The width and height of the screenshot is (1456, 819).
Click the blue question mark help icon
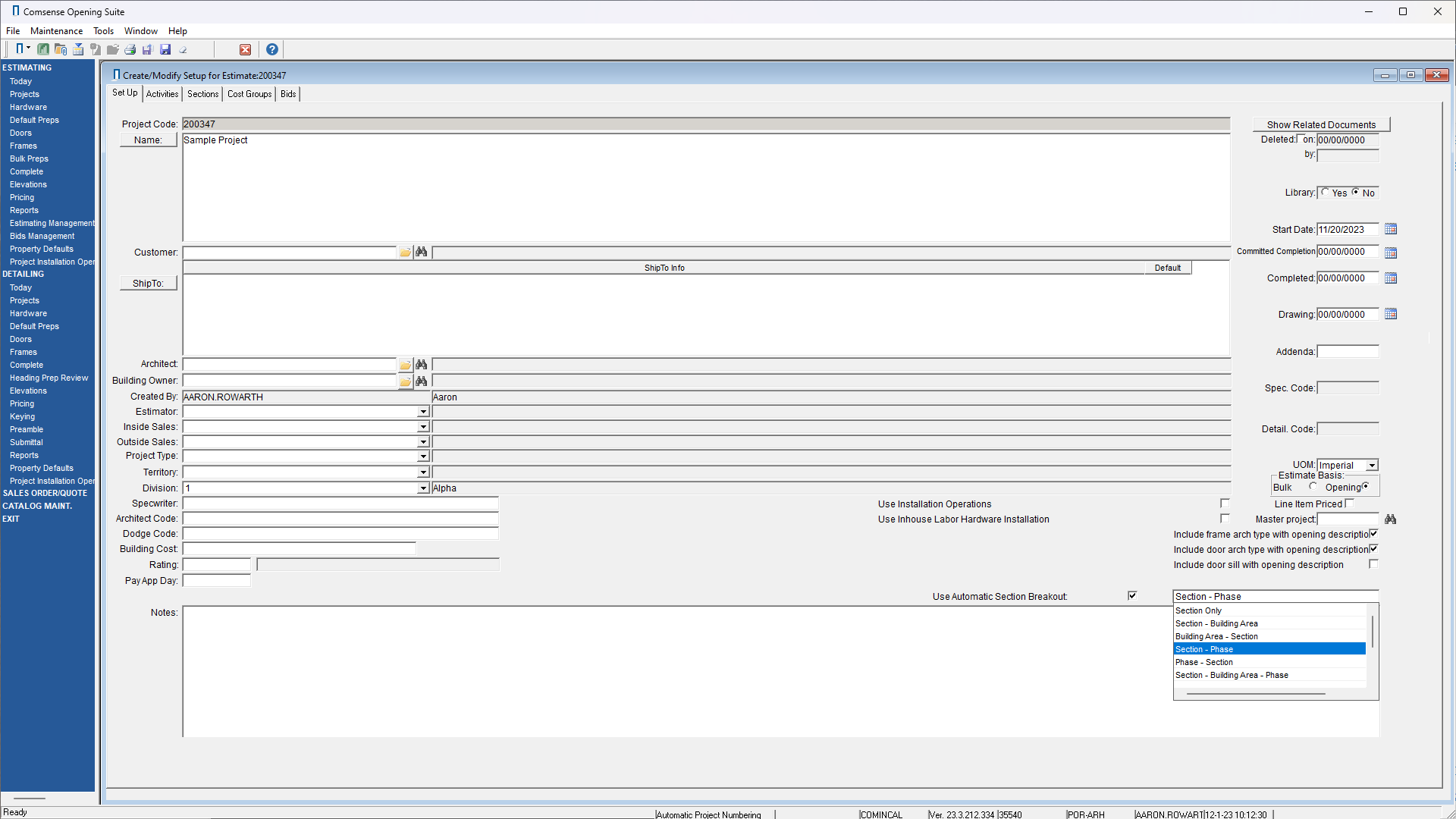point(271,49)
